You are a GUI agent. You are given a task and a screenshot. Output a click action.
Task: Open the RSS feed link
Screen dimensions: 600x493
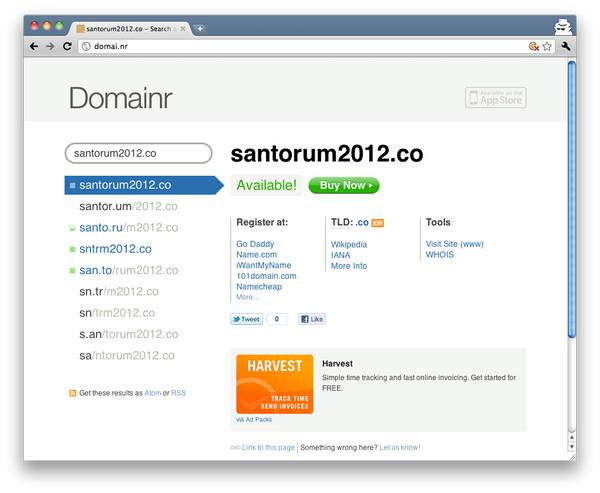coord(178,393)
